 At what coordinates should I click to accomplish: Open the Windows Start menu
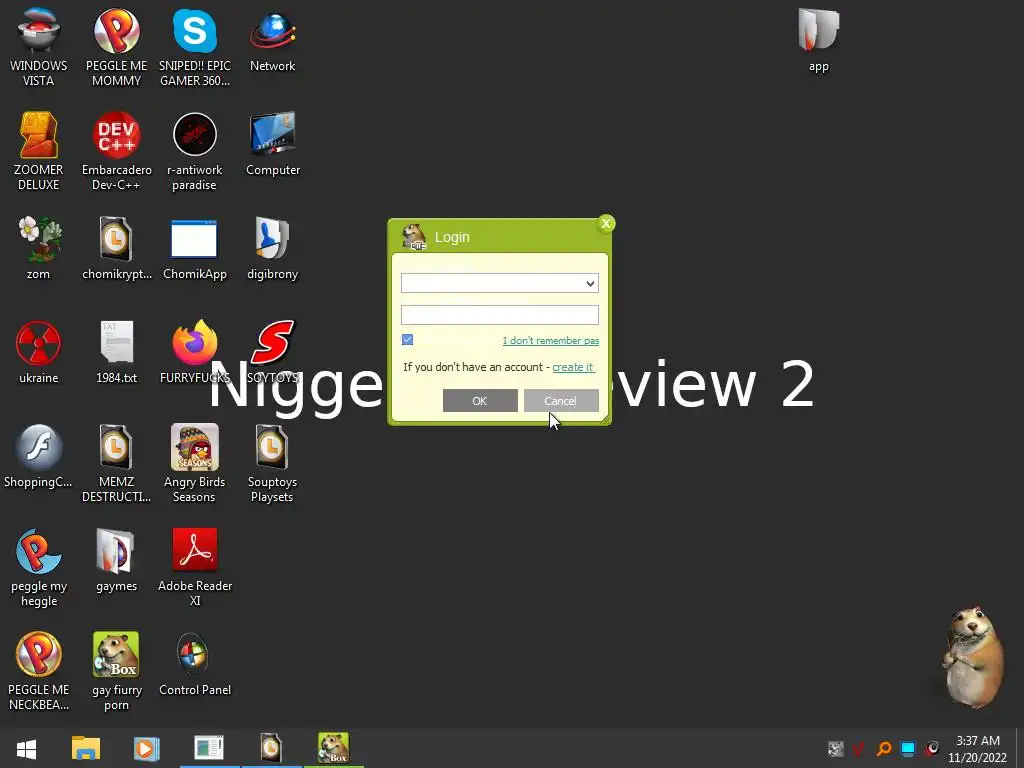pos(26,748)
